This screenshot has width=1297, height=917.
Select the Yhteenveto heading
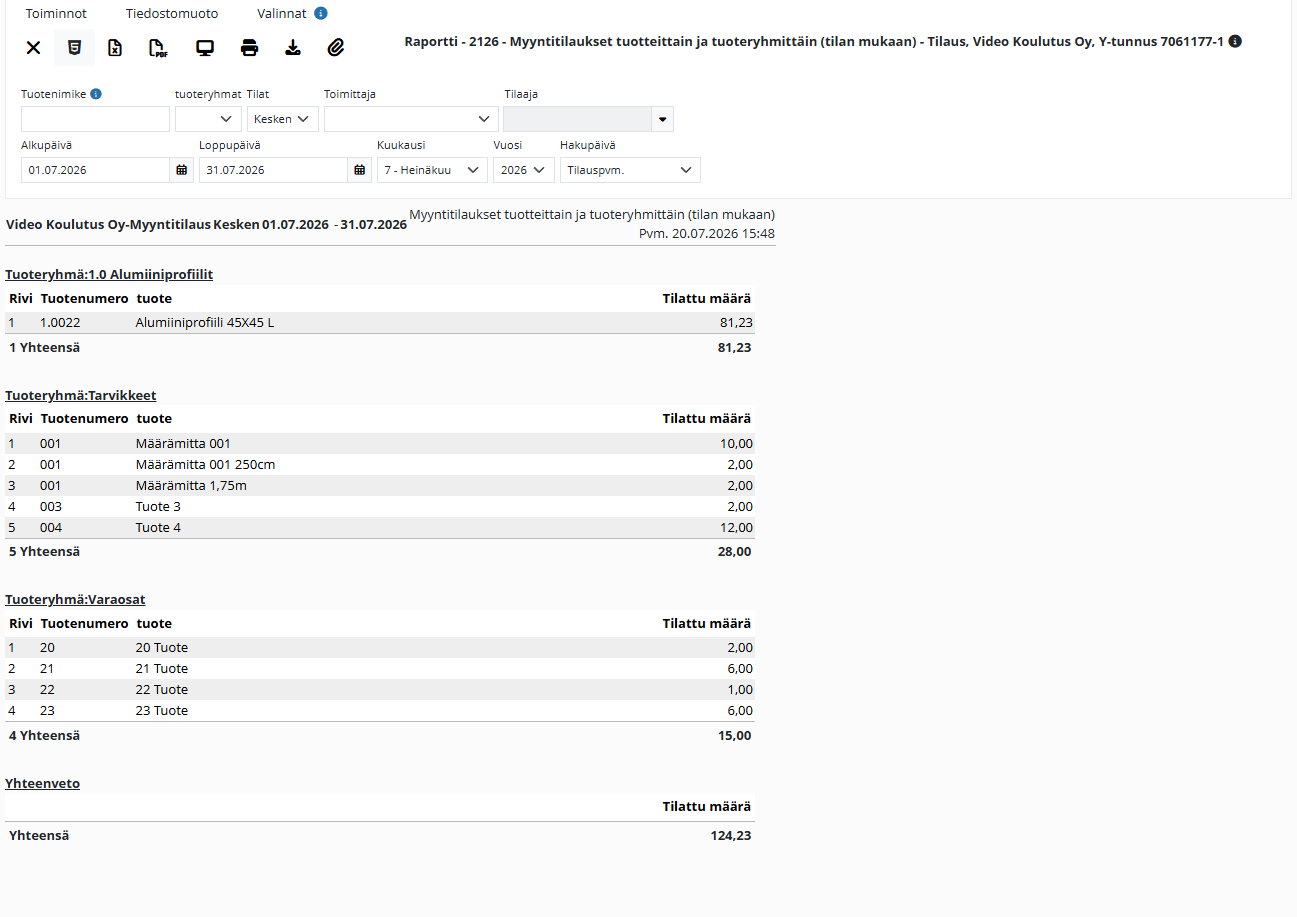pos(43,783)
